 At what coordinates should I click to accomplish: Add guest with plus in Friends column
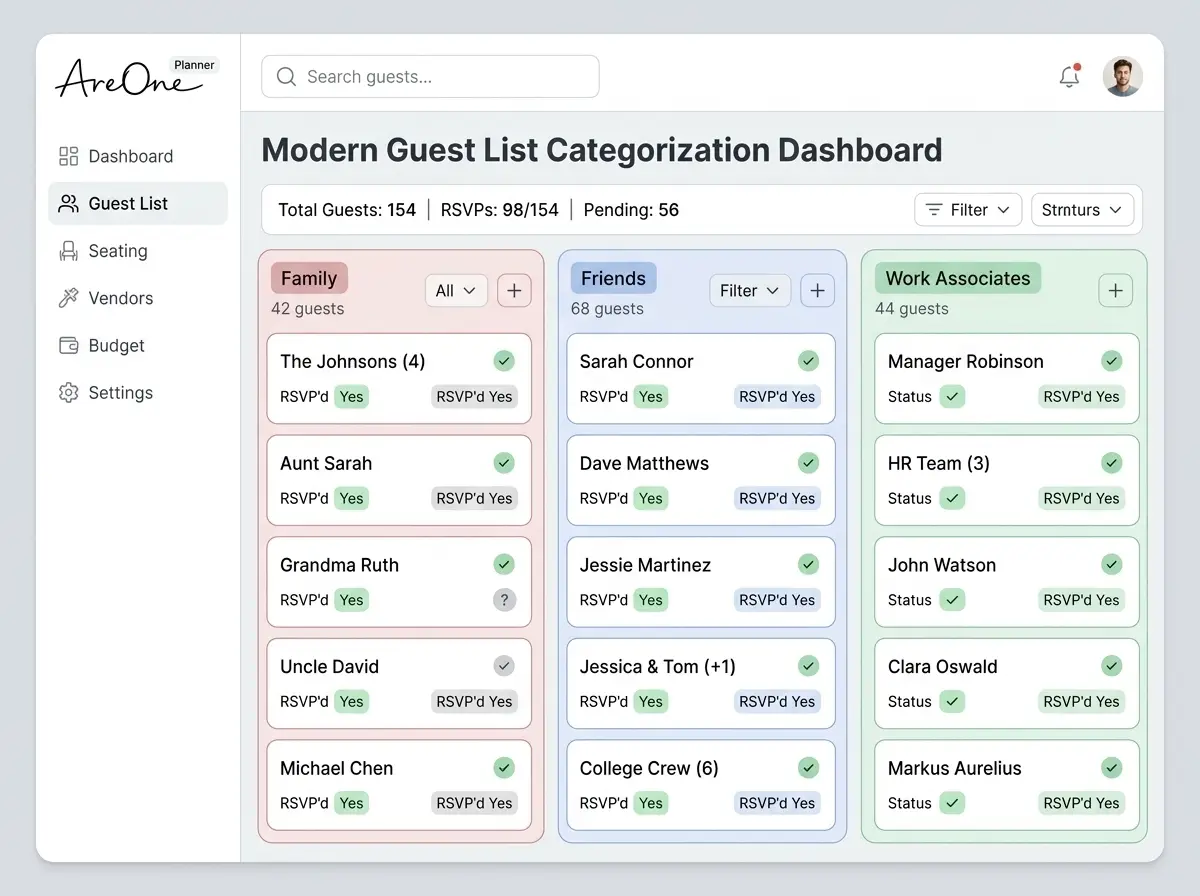(817, 290)
